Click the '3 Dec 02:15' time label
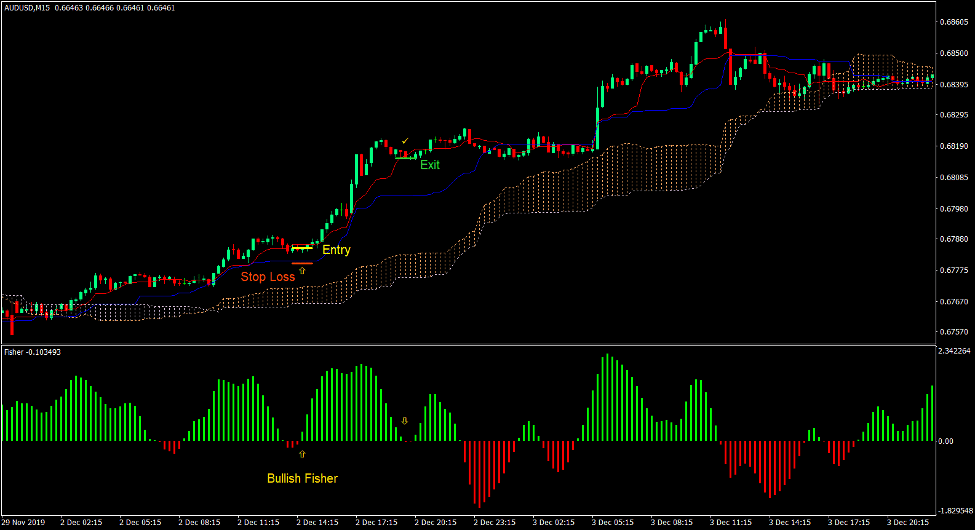The width and height of the screenshot is (977, 531). pos(553,522)
